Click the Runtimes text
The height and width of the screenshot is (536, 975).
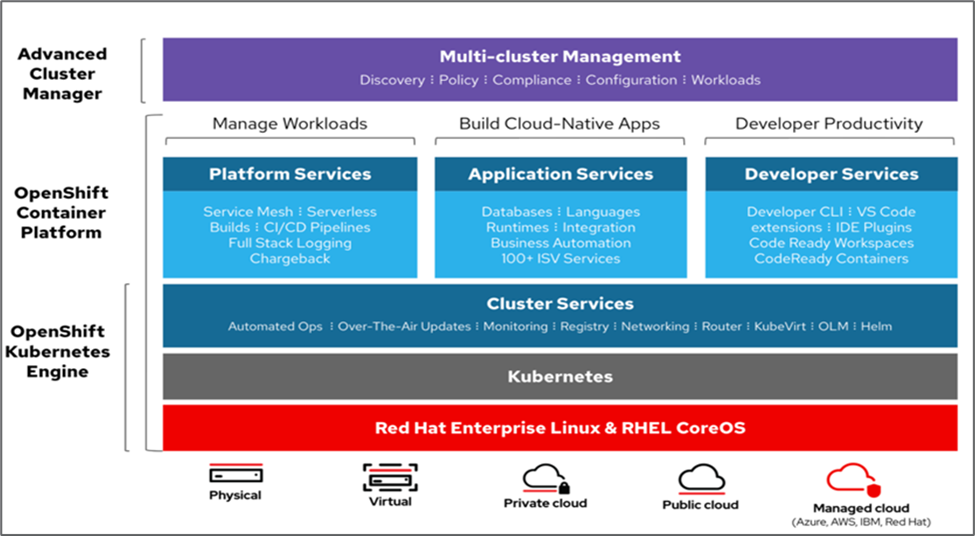point(517,228)
